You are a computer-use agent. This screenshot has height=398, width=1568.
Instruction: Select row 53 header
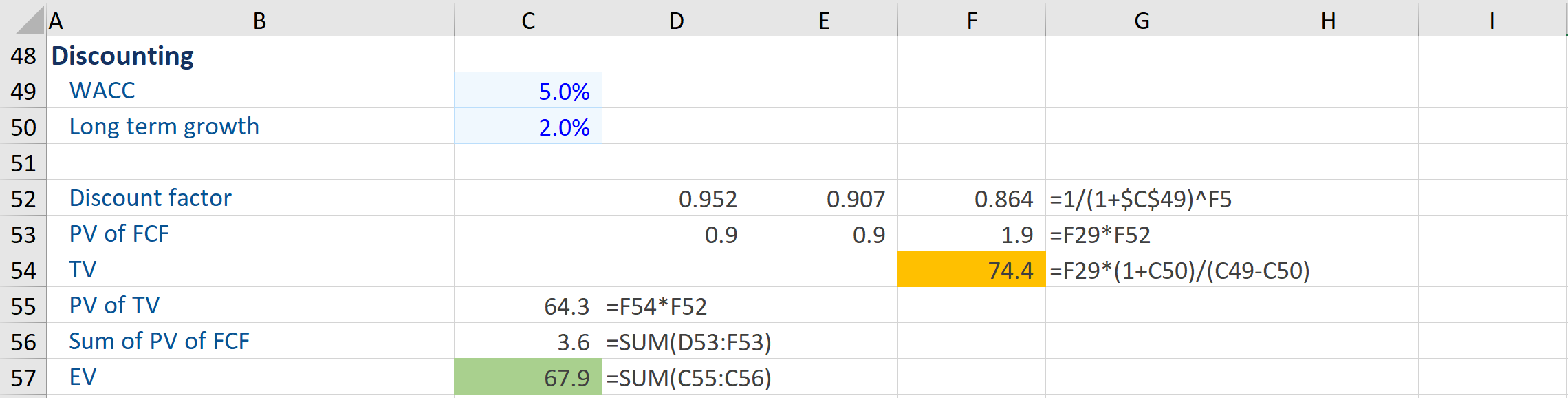tap(23, 234)
